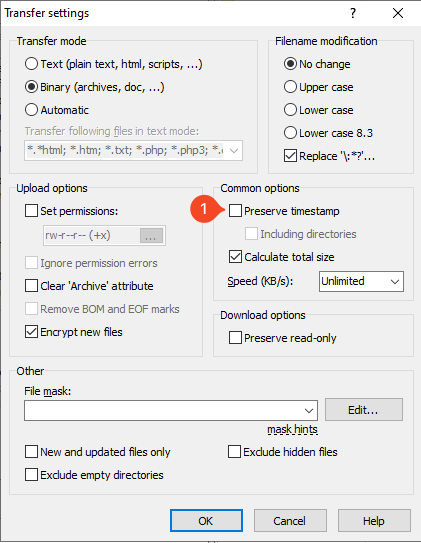Choose Upper case filename modification
The width and height of the screenshot is (421, 543).
click(290, 87)
